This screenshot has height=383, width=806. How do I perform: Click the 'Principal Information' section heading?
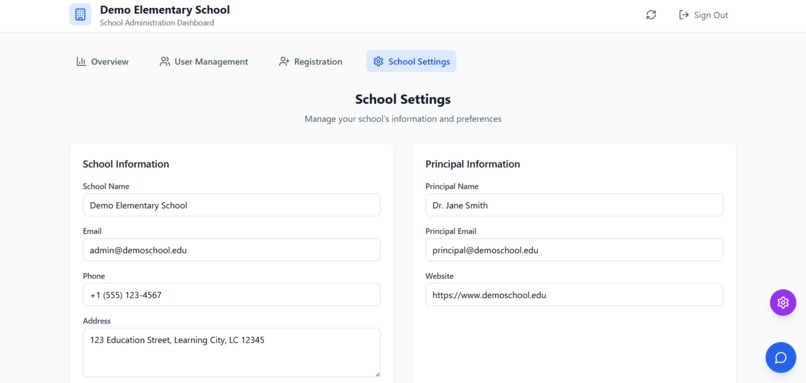(472, 164)
